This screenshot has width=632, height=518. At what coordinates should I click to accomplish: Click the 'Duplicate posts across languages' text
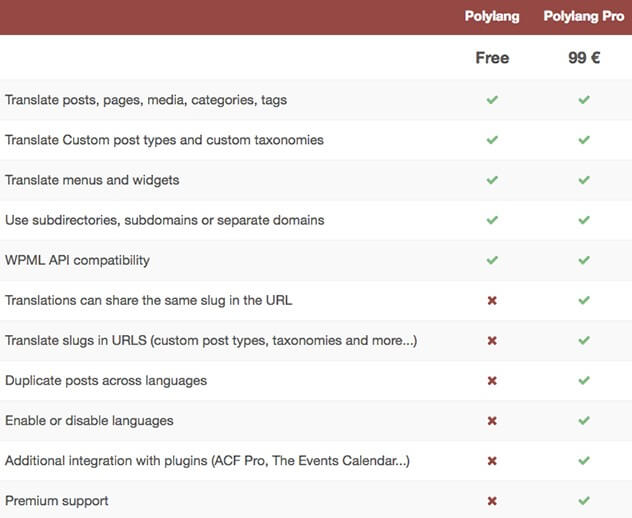click(x=104, y=381)
